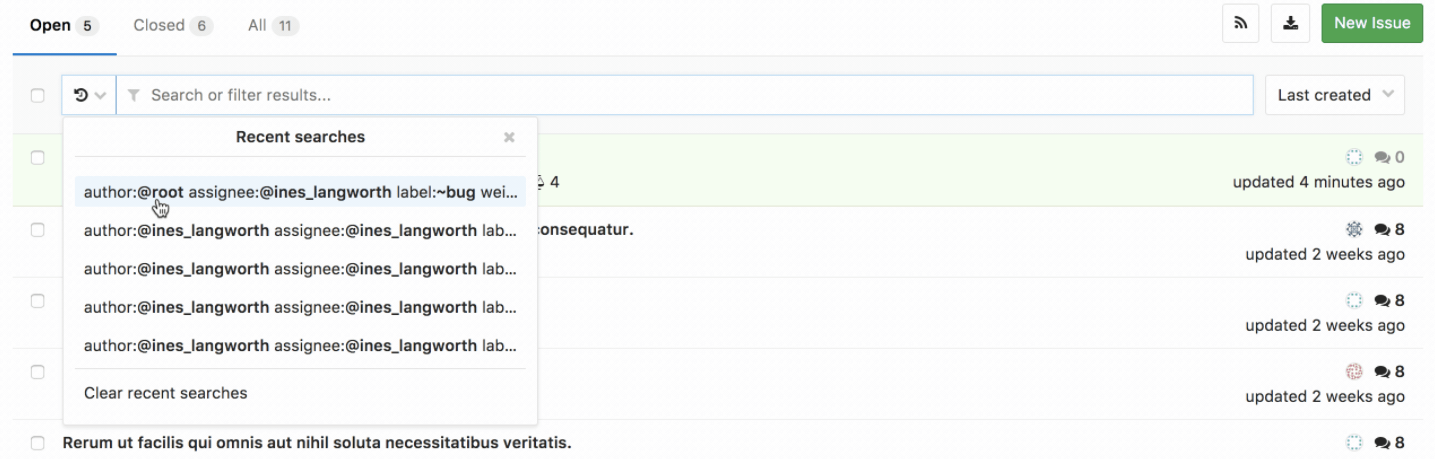
Task: Select the checkbox for the Rerum ut facilis issue
Action: 38,443
